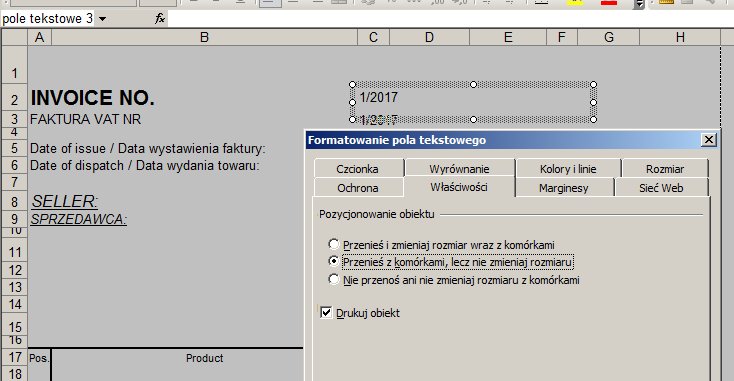
Task: Switch to the Ochrona tab
Action: 358,188
